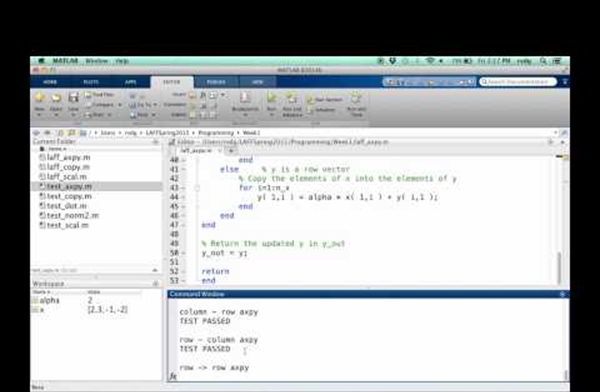Click the forward arrow in folder toolbar
The image size is (600, 392).
point(47,133)
